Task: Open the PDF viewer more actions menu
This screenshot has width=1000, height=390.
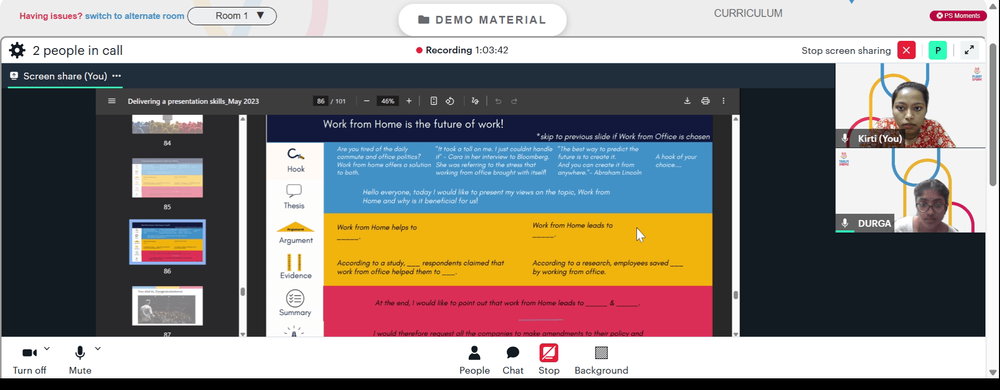Action: (723, 101)
